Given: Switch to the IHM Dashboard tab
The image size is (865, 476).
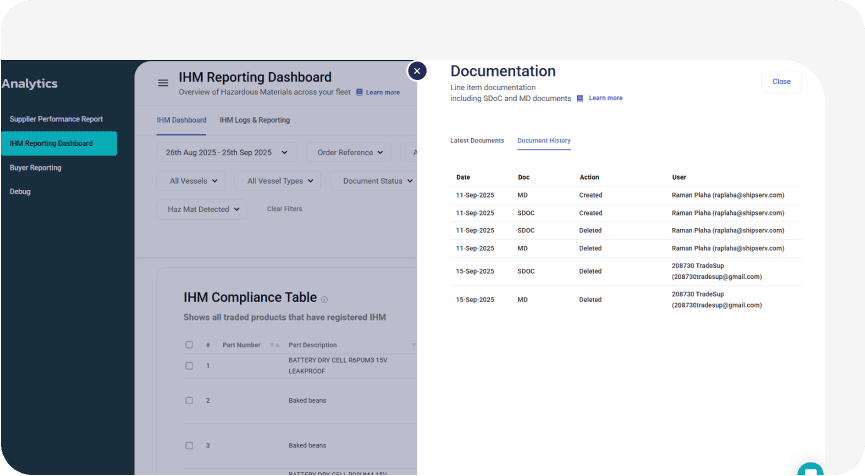Looking at the screenshot, I should pyautogui.click(x=181, y=120).
